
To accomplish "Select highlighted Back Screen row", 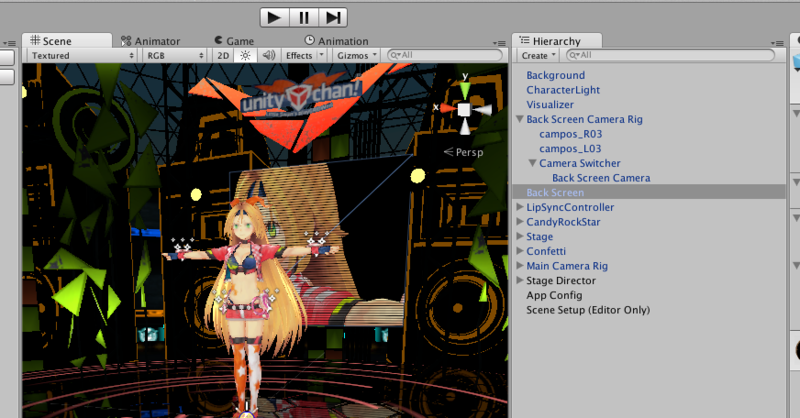I will pos(649,192).
